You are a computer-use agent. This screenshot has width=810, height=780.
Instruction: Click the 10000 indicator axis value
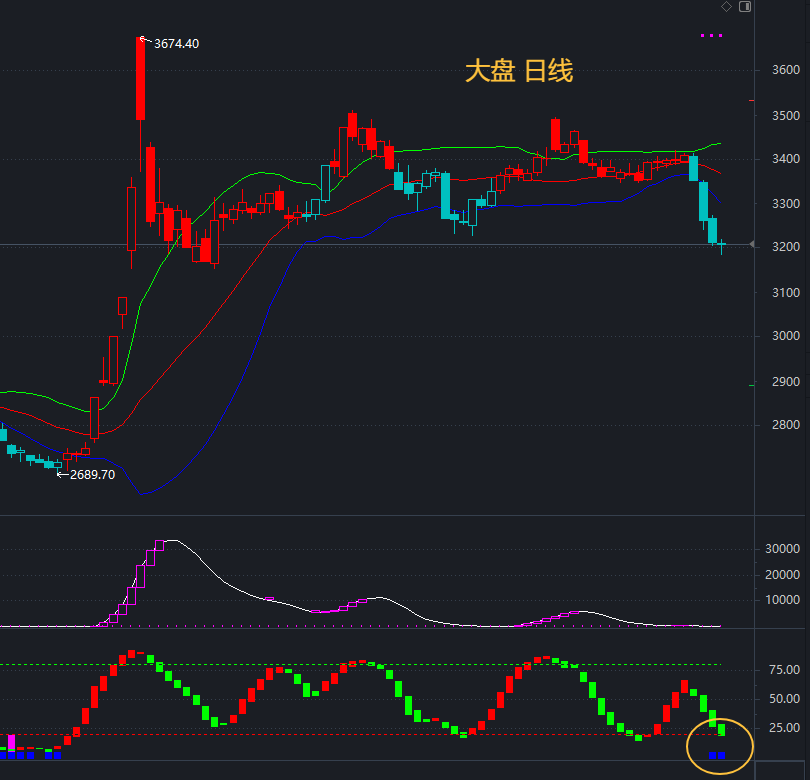[x=782, y=600]
